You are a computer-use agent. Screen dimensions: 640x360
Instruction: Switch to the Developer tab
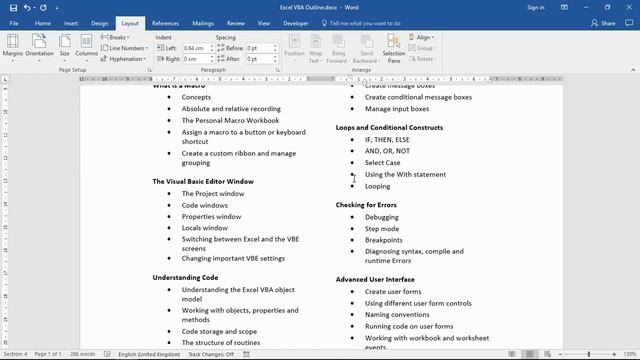(296, 23)
